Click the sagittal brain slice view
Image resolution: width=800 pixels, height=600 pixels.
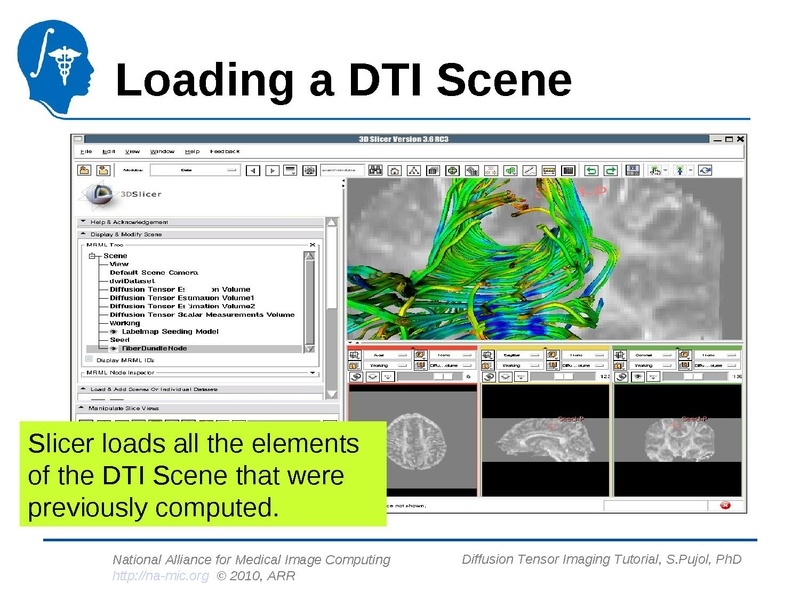pos(545,440)
